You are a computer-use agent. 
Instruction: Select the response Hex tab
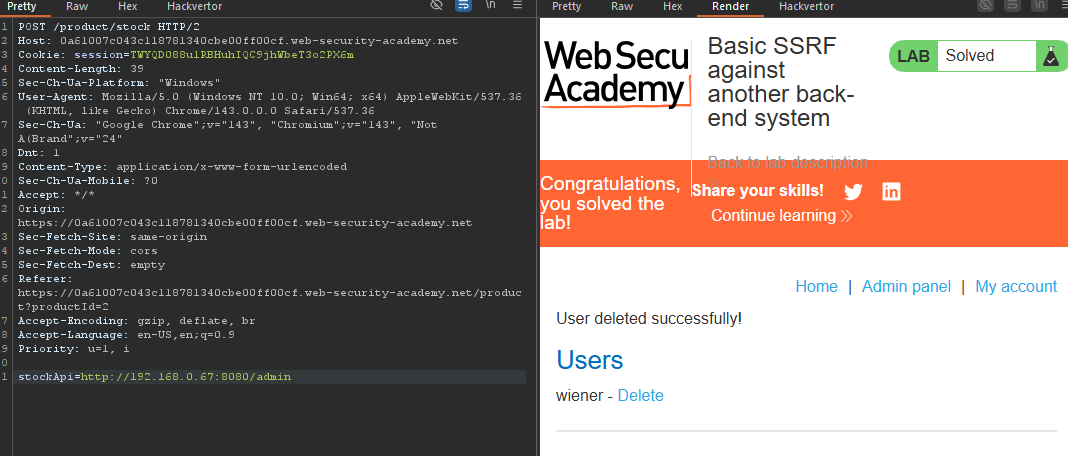[x=673, y=7]
